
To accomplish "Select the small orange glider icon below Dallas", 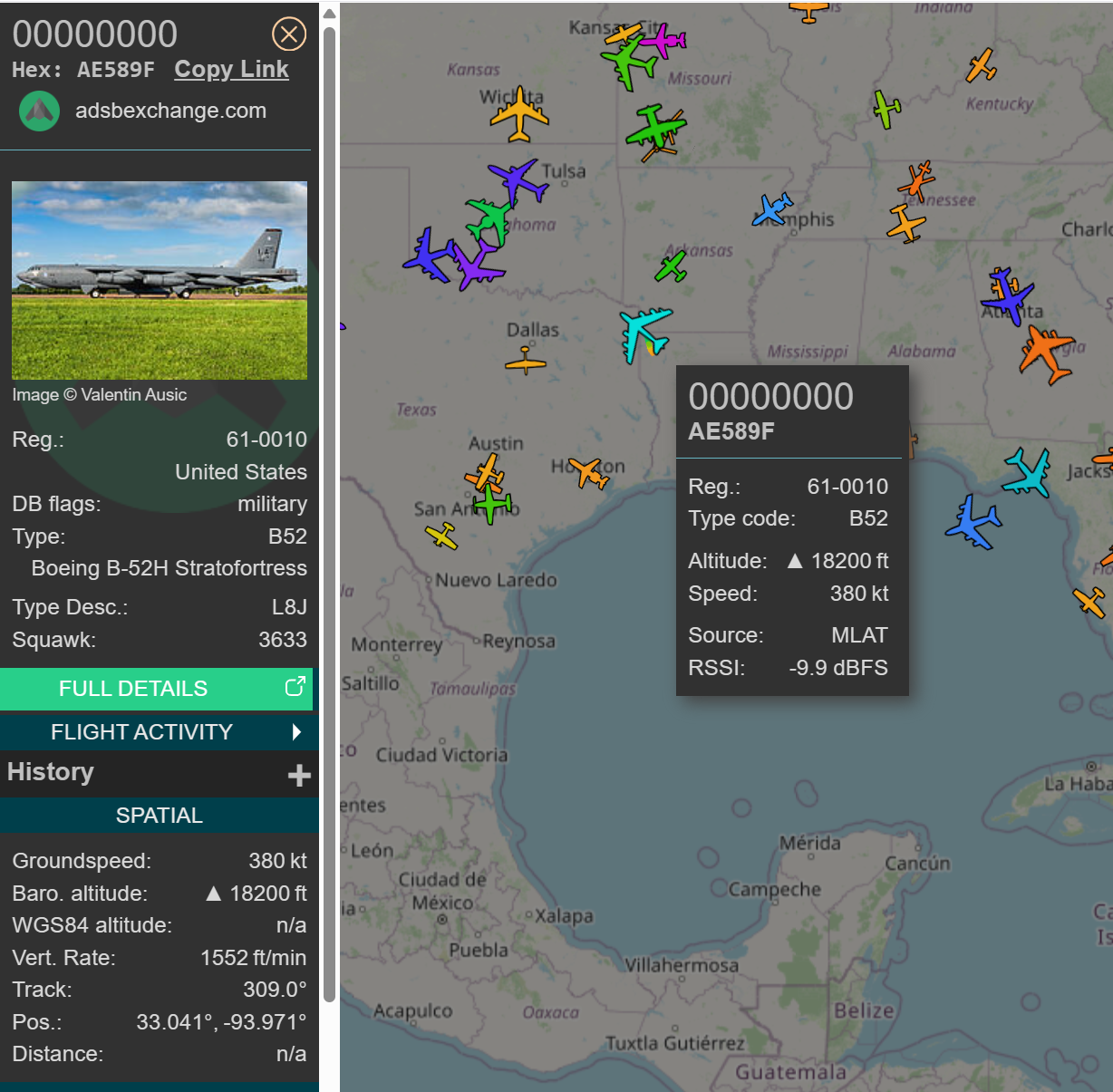I will (526, 362).
